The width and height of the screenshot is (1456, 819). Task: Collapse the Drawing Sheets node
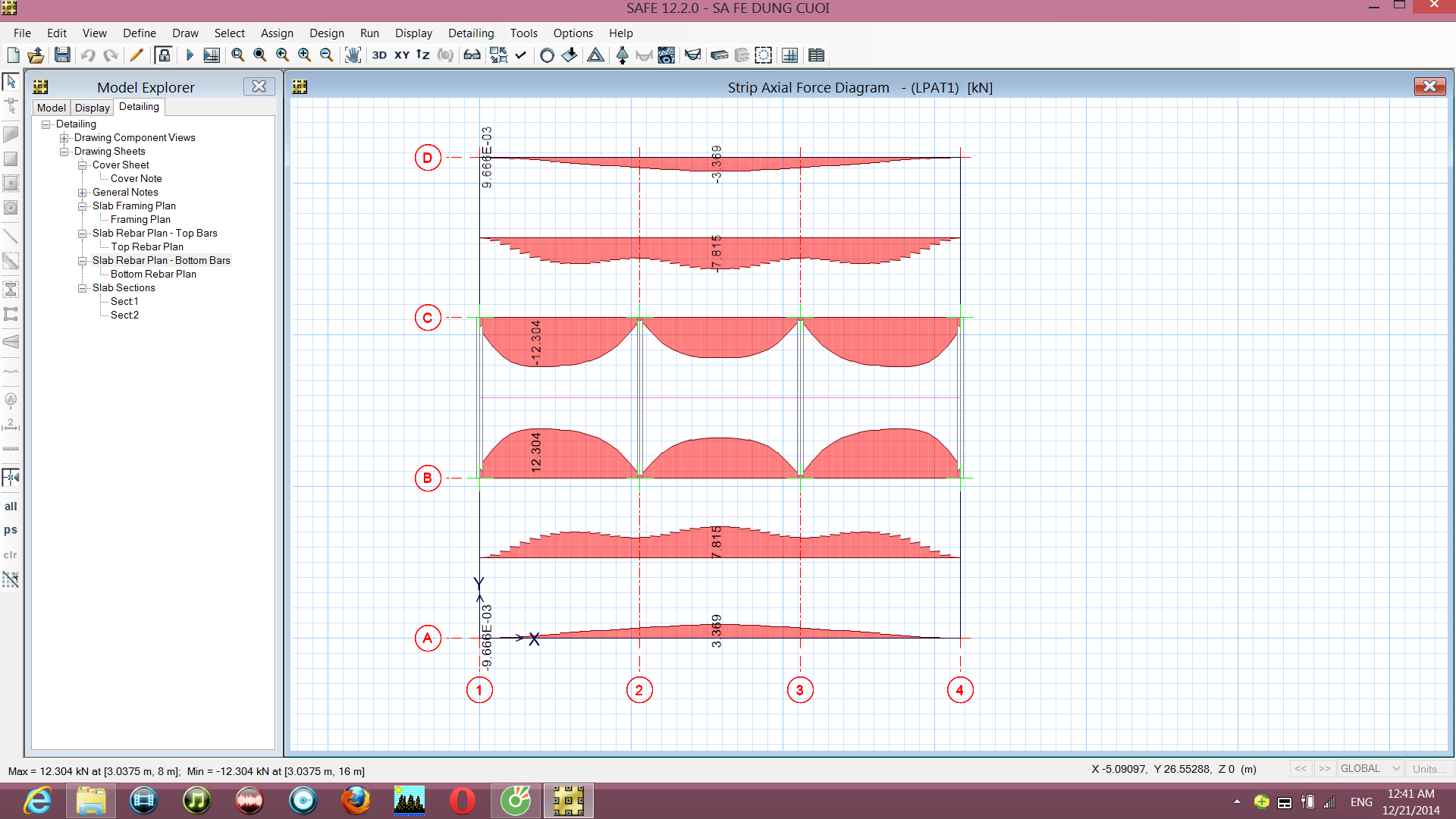pos(64,152)
